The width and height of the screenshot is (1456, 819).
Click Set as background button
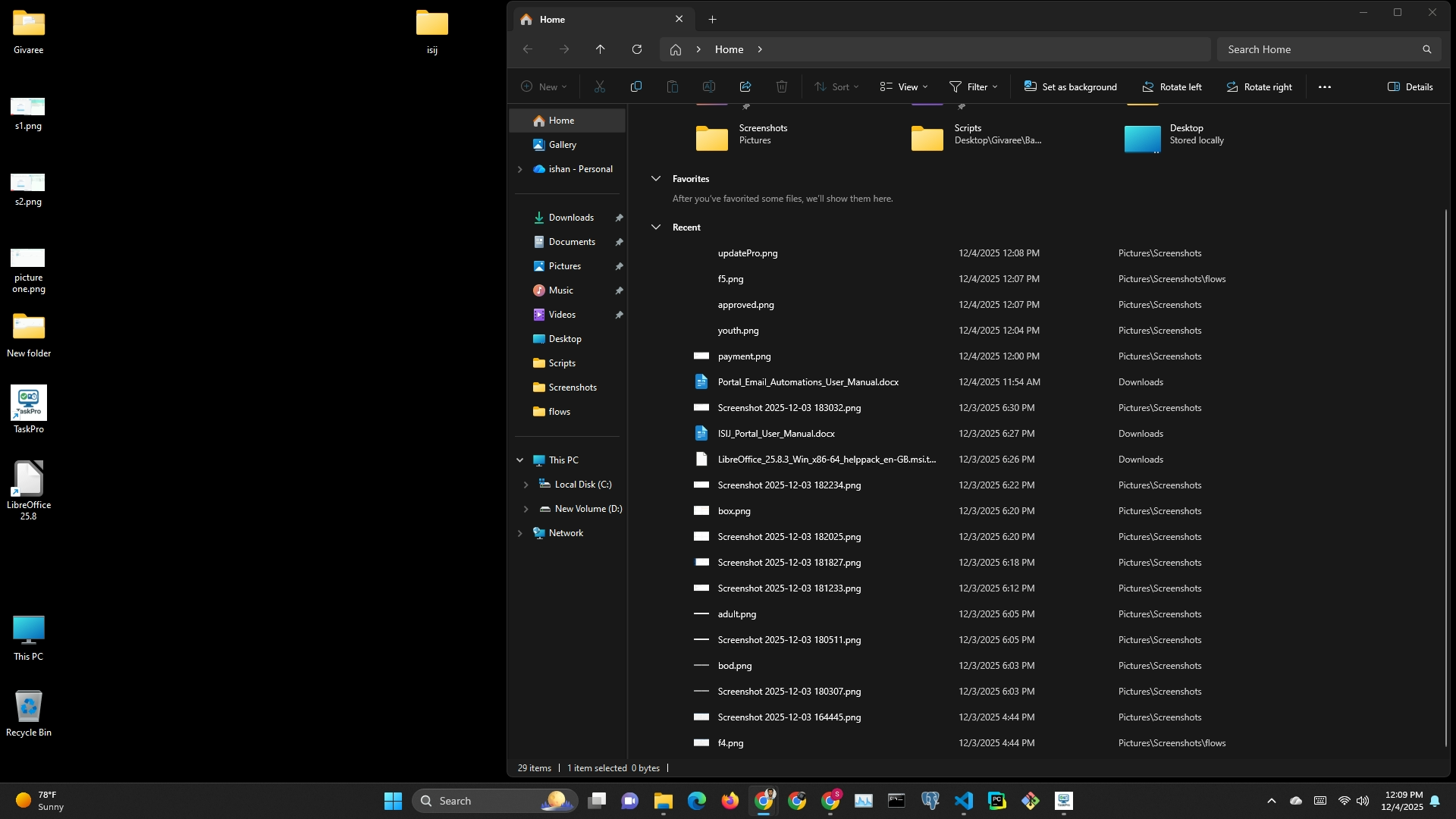point(1070,86)
